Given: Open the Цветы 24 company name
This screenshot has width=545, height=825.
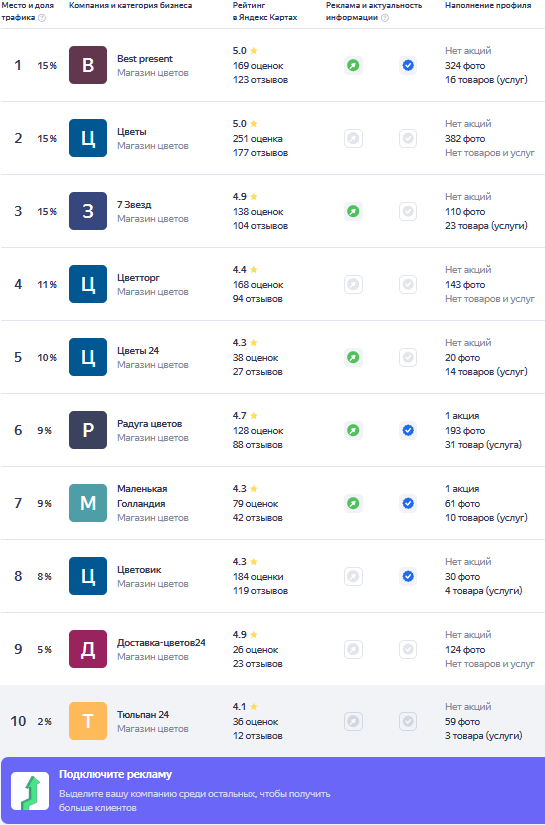Looking at the screenshot, I should click(138, 350).
